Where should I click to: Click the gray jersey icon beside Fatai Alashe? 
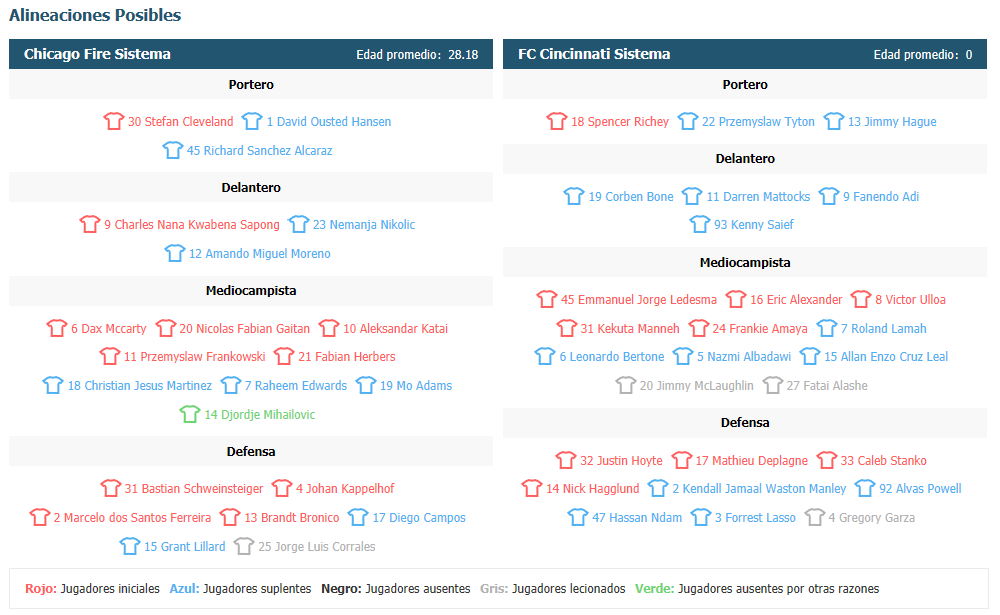pos(772,385)
